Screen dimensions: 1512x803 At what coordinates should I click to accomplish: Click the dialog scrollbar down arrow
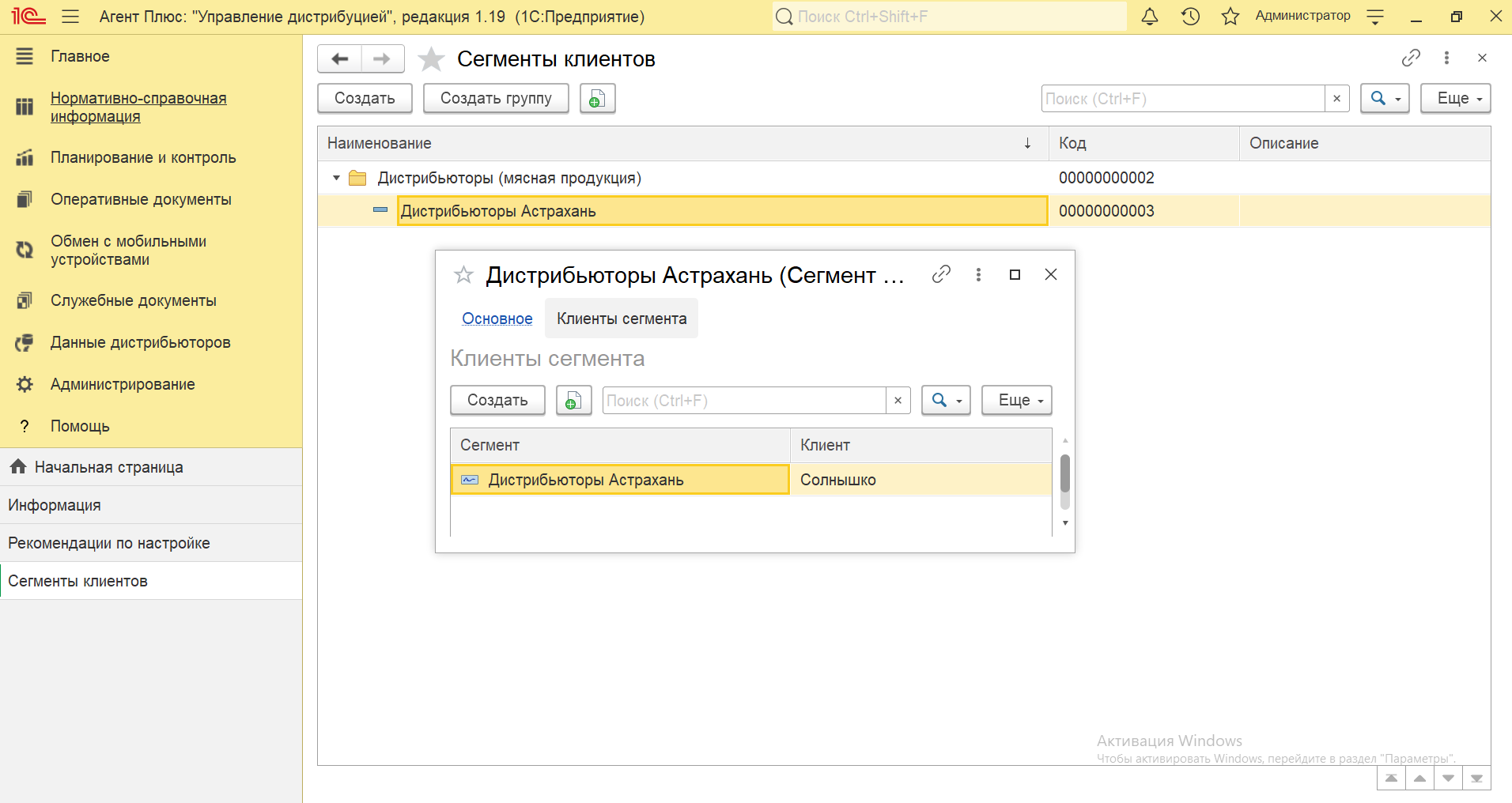click(1065, 523)
